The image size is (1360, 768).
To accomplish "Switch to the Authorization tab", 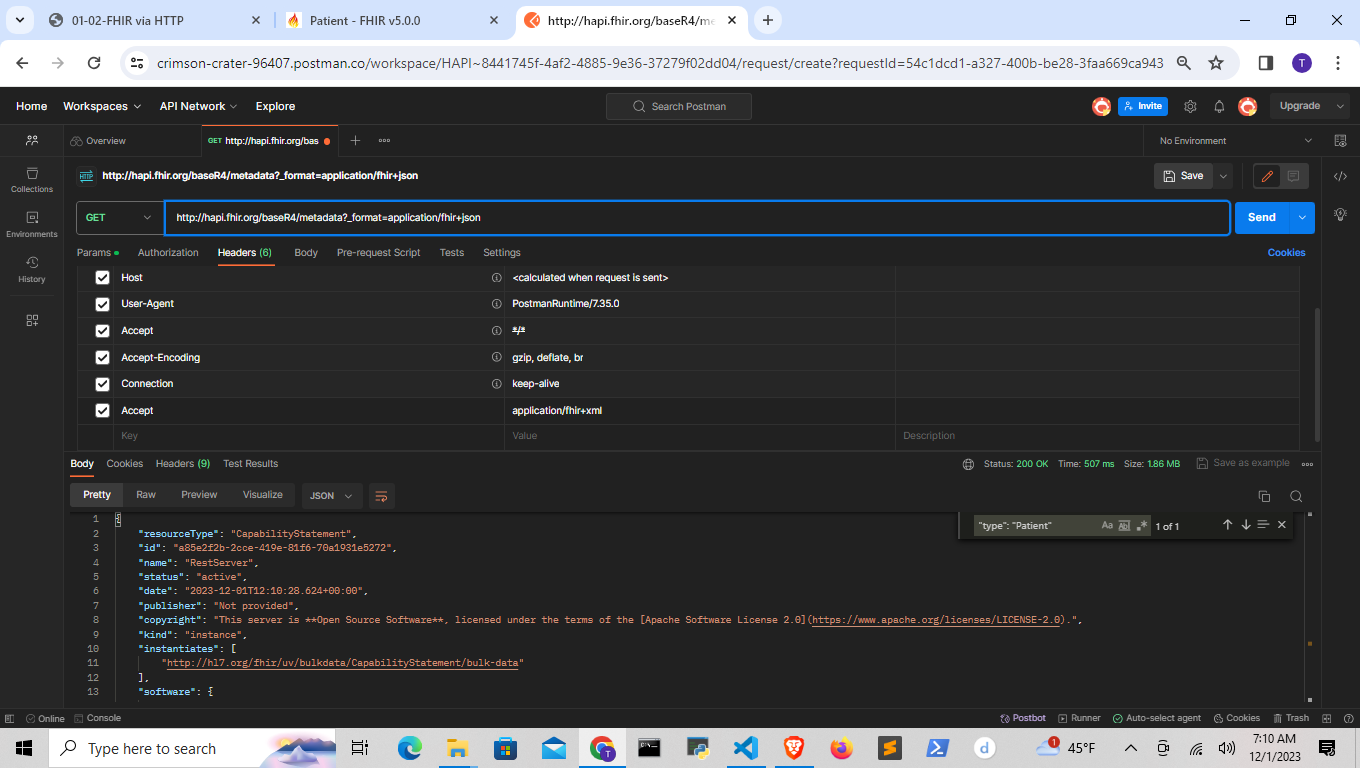I will pyautogui.click(x=168, y=253).
